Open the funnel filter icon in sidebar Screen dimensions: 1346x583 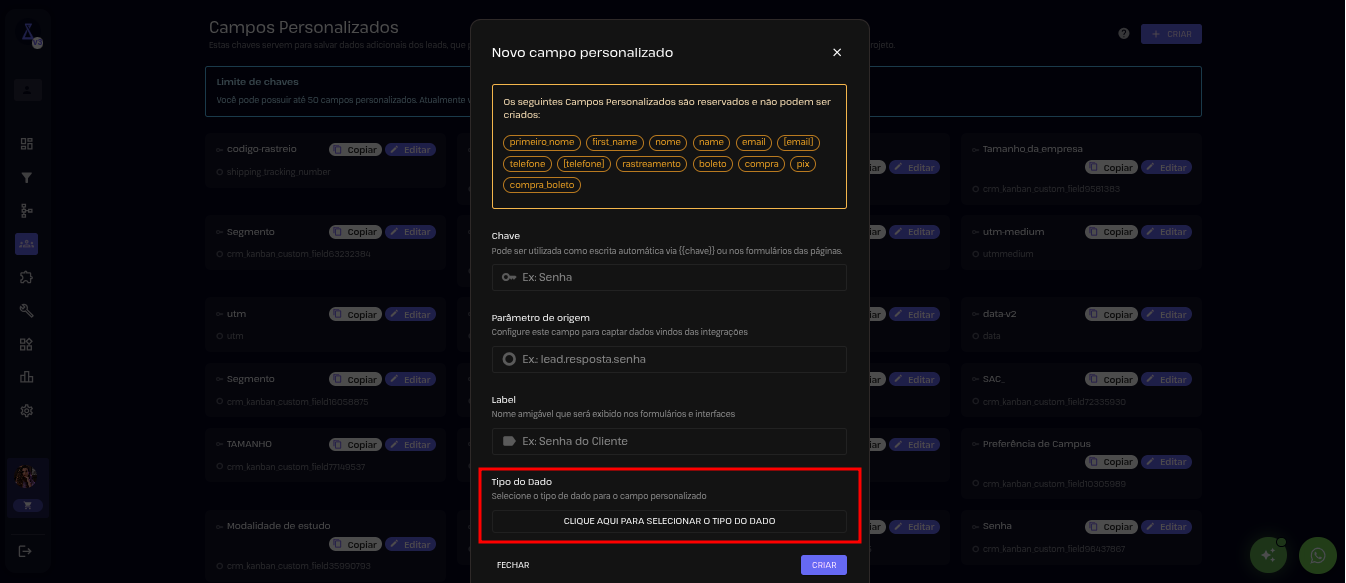(x=27, y=178)
